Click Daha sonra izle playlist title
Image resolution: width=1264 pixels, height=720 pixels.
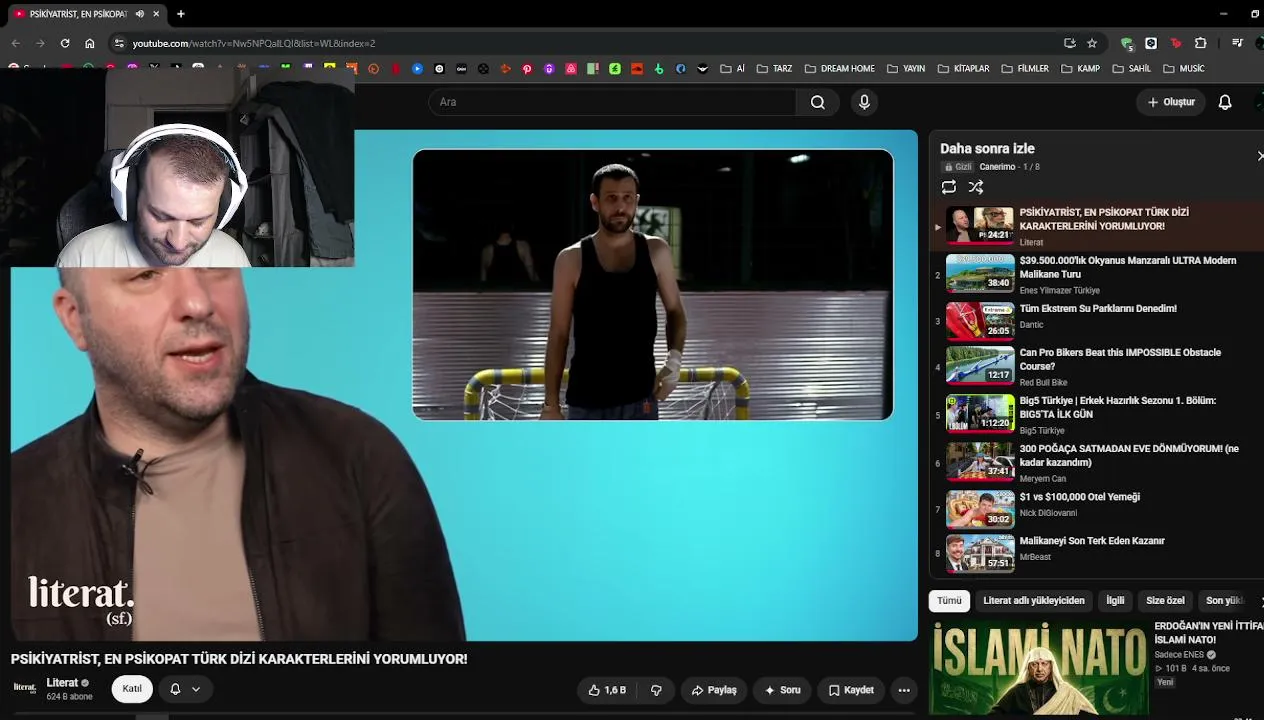pyautogui.click(x=987, y=148)
